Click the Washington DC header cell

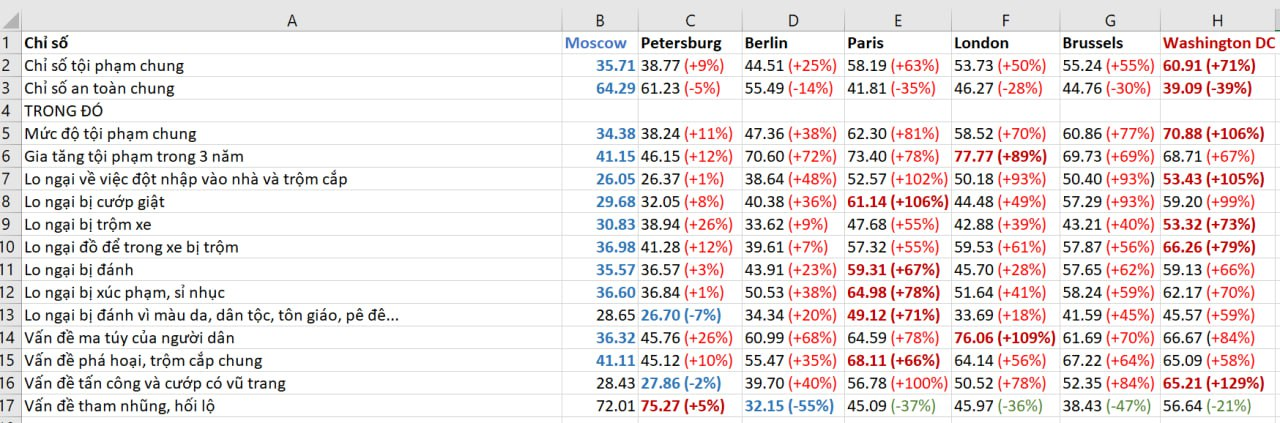coord(1219,43)
